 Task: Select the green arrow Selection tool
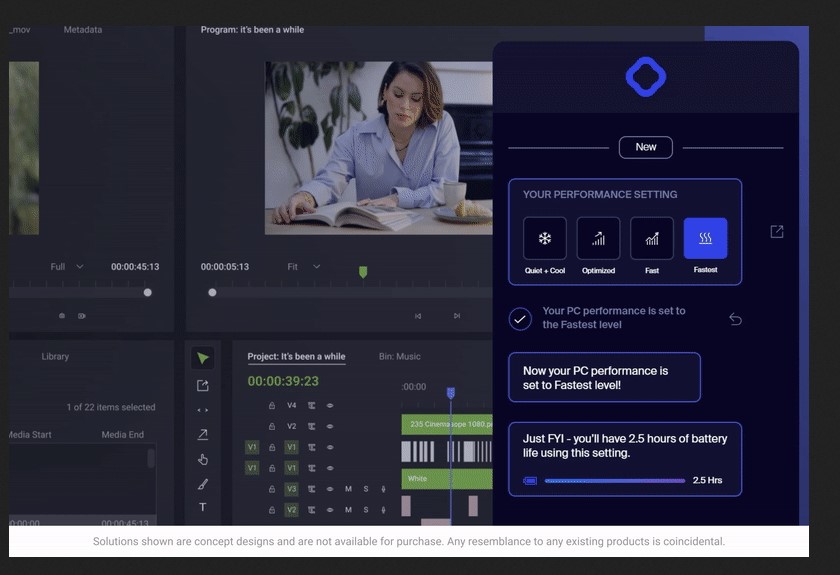(203, 358)
